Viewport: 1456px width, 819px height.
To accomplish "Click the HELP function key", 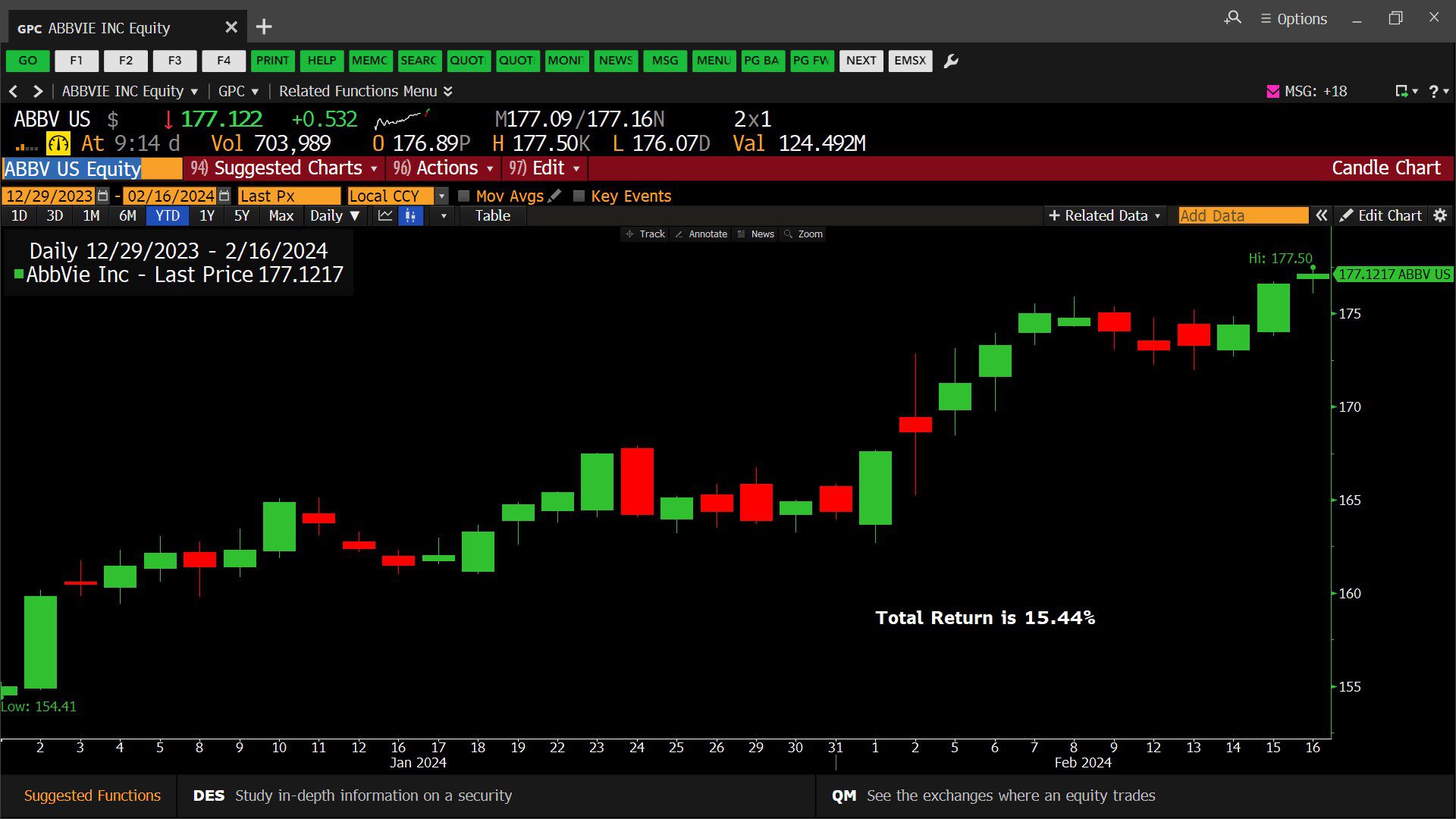I will click(x=322, y=61).
